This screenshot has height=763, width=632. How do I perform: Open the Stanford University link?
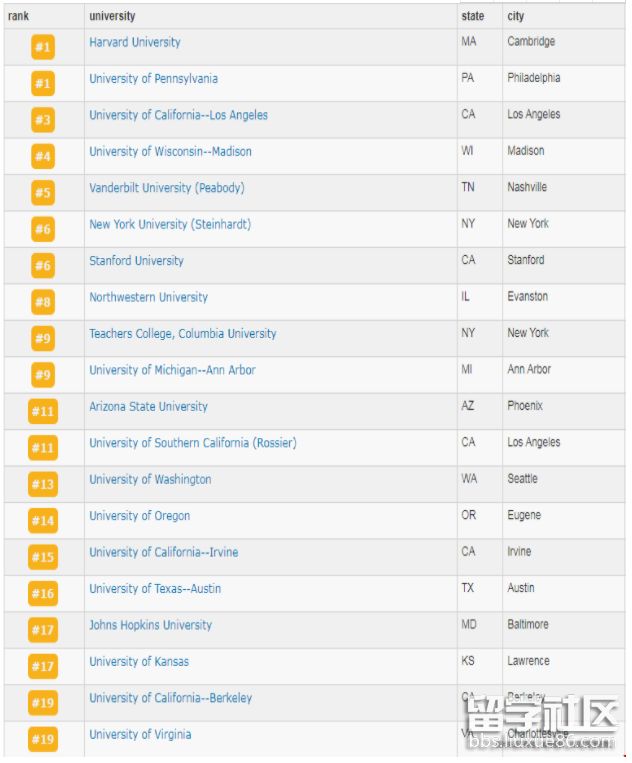pos(136,261)
